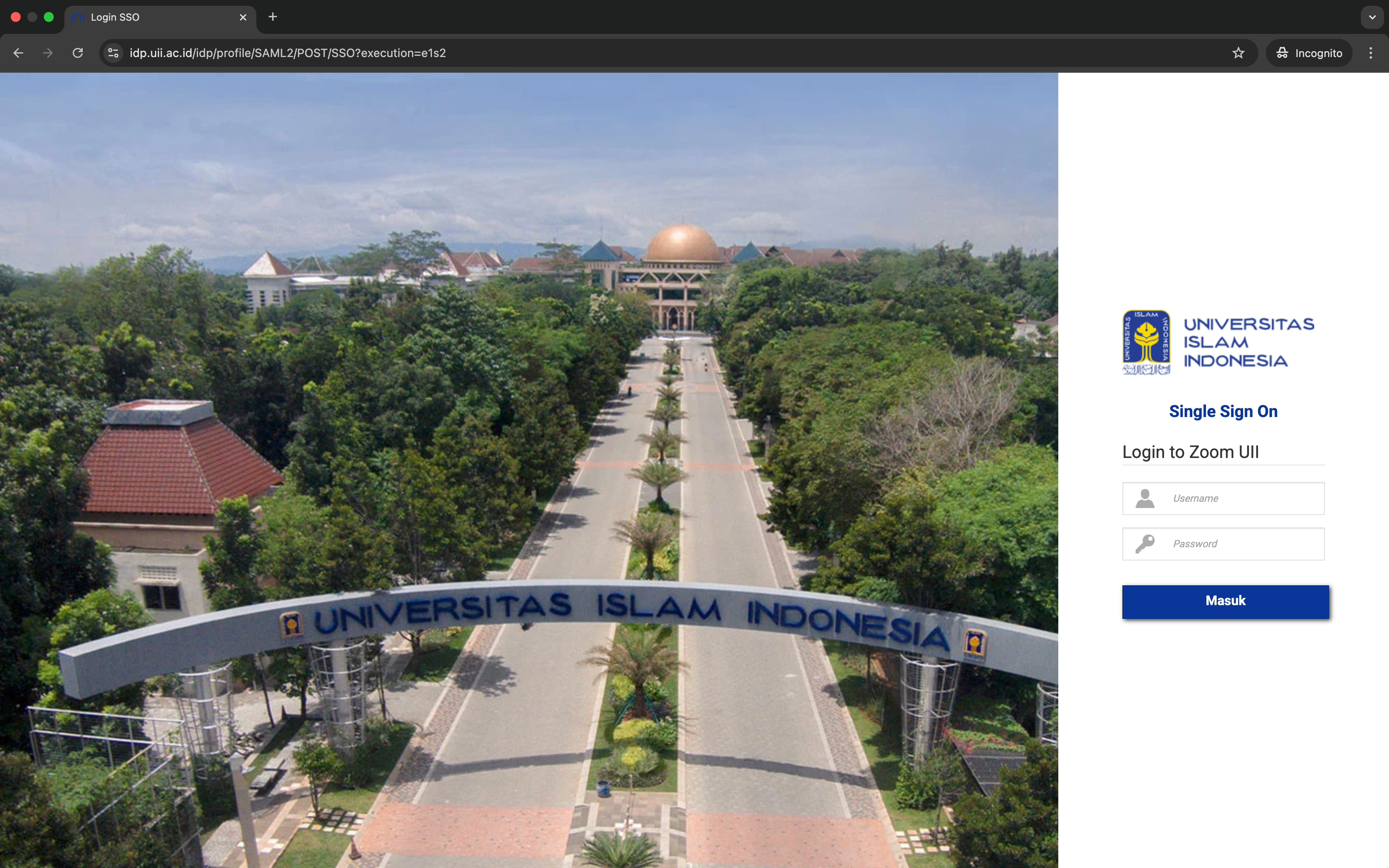This screenshot has width=1389, height=868.
Task: Open a new tab with plus icon
Action: (x=273, y=17)
